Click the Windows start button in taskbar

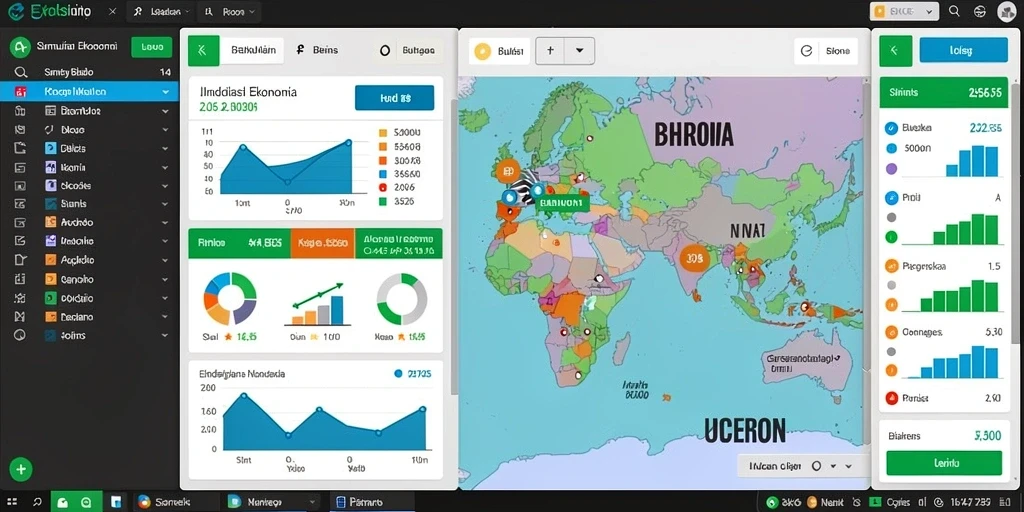12,502
